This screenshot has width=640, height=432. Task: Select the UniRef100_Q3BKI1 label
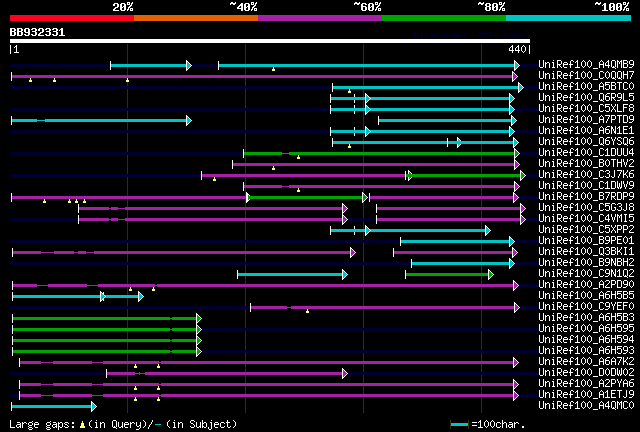586,252
